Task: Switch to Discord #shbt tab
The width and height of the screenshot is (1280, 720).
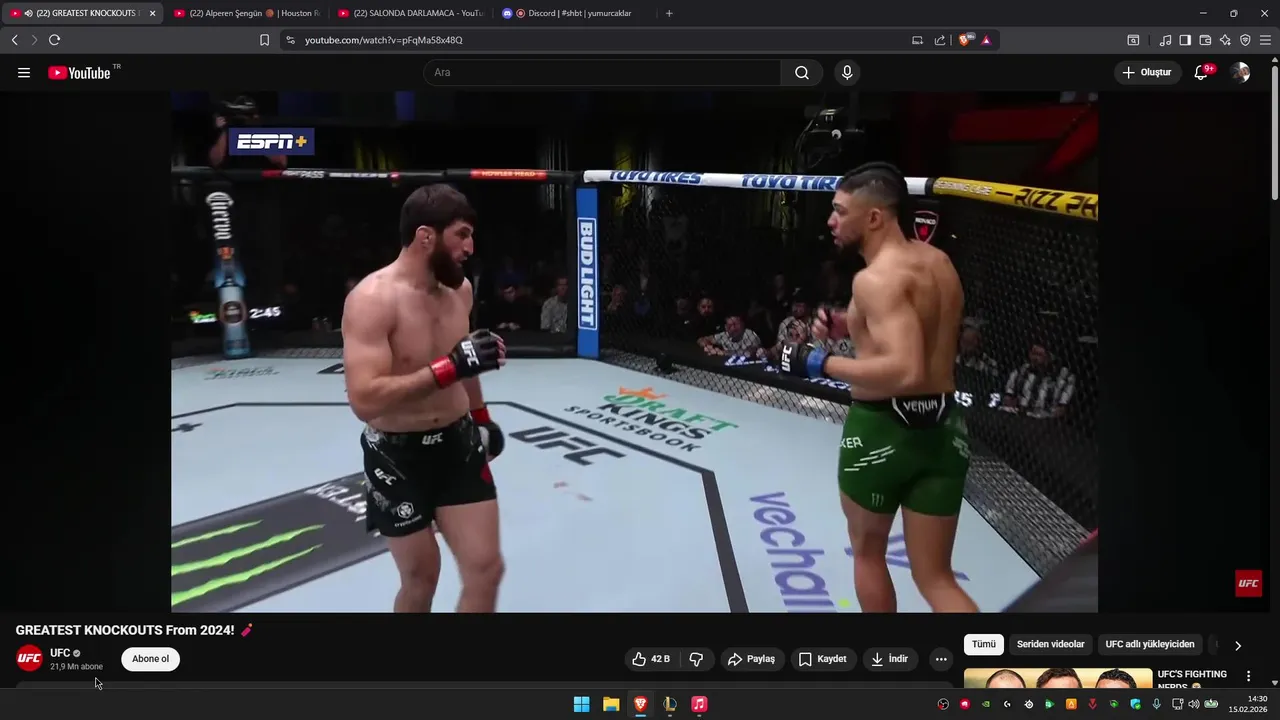Action: pos(574,13)
